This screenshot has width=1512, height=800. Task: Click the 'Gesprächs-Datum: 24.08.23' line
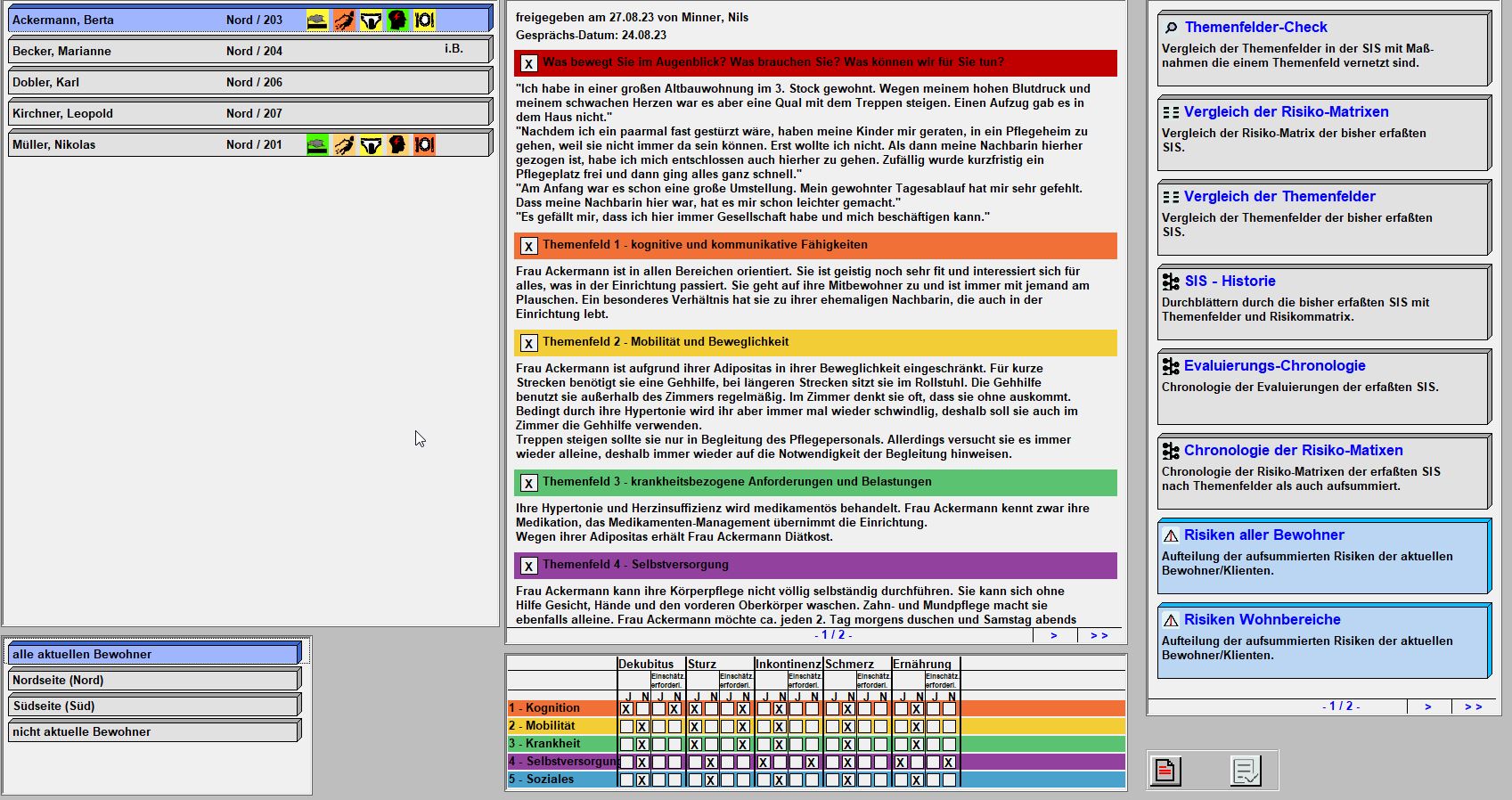[591, 36]
